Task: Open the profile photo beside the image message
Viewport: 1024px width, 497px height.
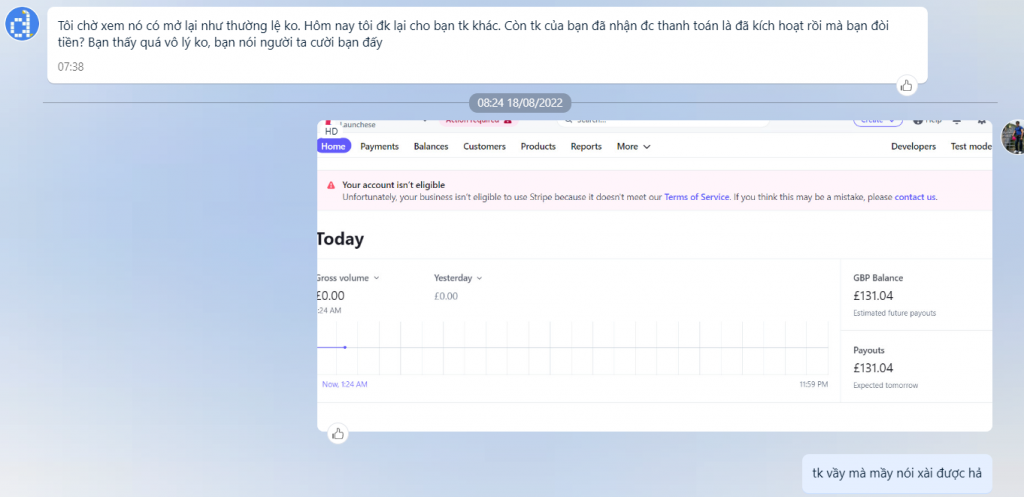Action: (1012, 138)
